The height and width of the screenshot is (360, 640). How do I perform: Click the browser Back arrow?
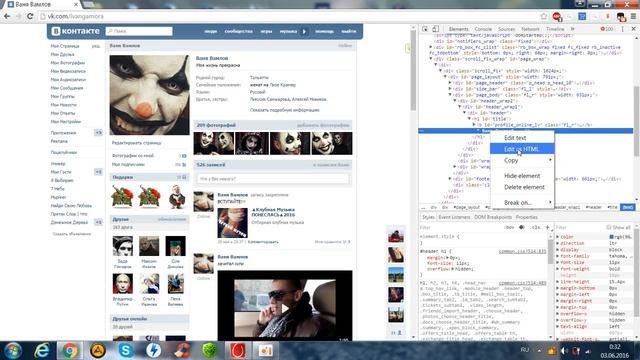[x=7, y=16]
